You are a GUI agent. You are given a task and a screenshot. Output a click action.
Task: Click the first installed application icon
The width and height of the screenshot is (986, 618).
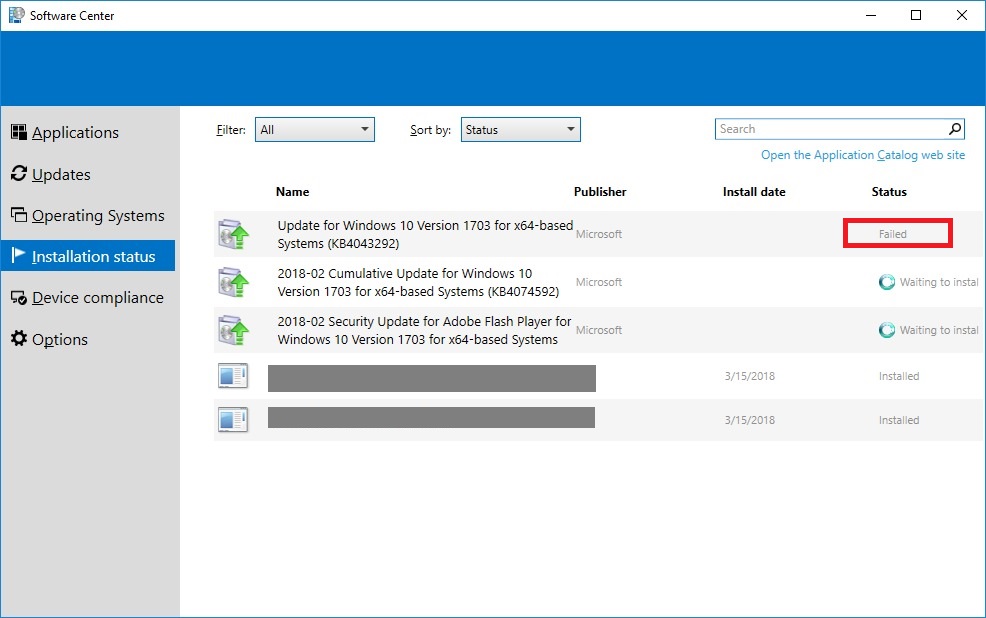233,377
